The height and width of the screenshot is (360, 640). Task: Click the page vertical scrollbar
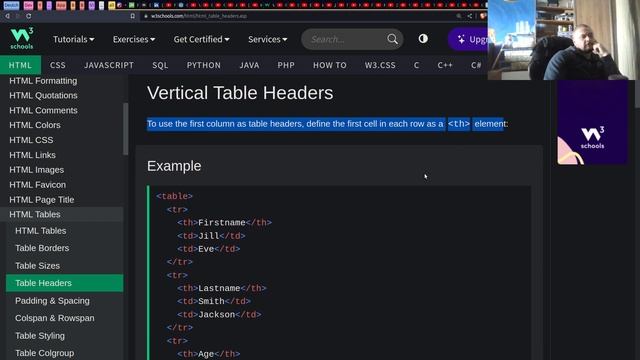pos(637,94)
